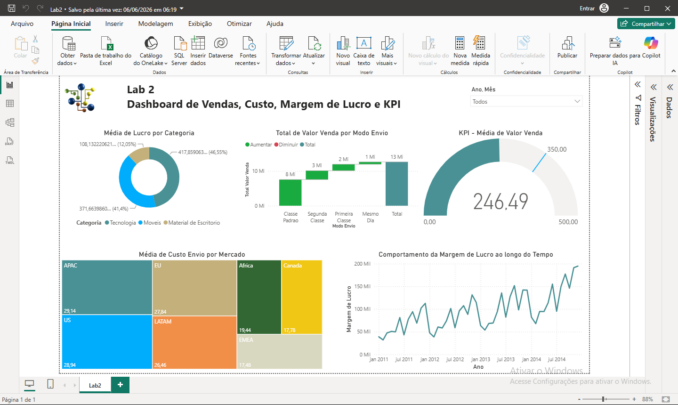
Task: Open Transformar dados query editor
Action: [x=285, y=44]
